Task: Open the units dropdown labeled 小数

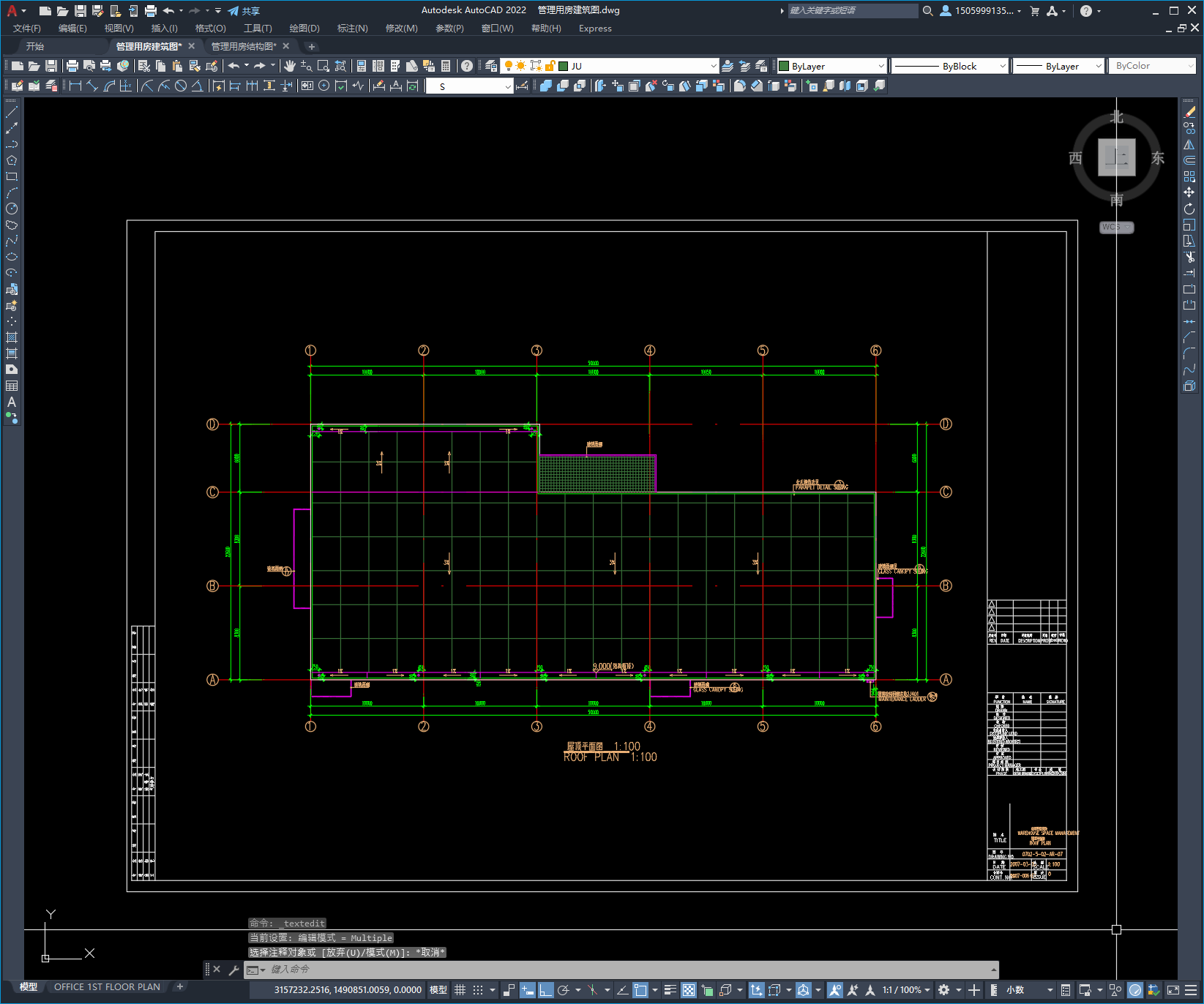Action: click(x=1030, y=990)
